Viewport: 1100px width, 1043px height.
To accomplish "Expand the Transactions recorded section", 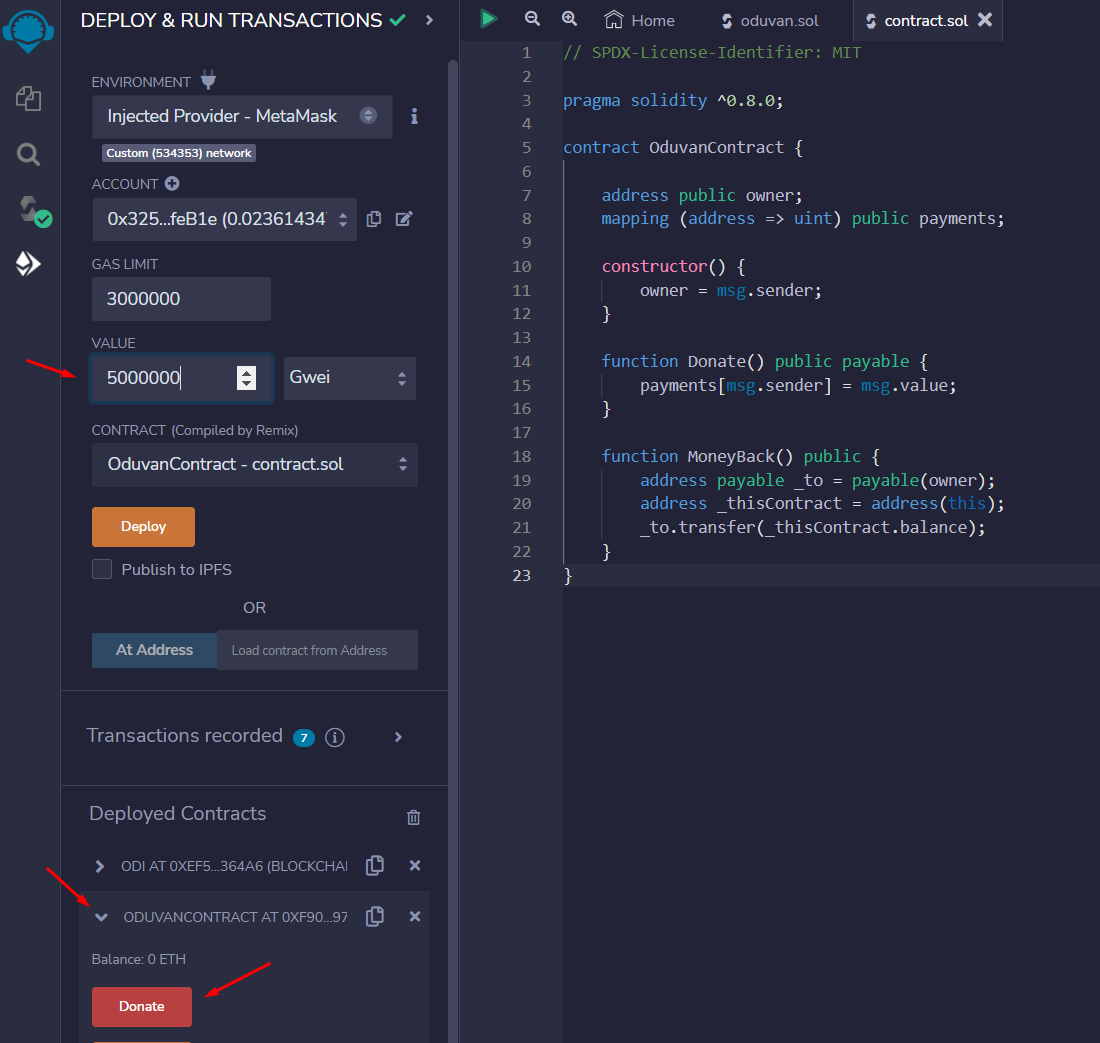I will point(398,736).
